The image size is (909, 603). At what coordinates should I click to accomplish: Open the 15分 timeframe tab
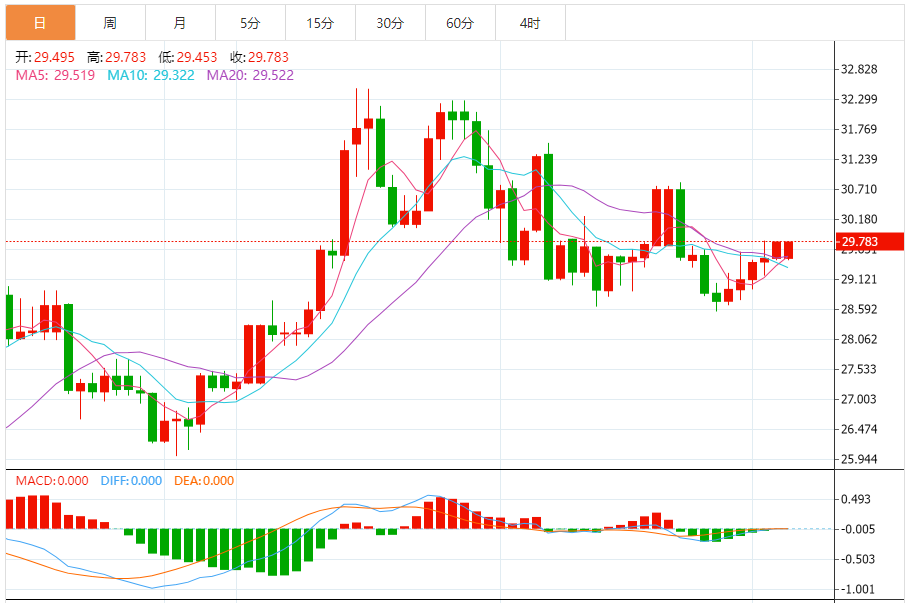click(321, 23)
